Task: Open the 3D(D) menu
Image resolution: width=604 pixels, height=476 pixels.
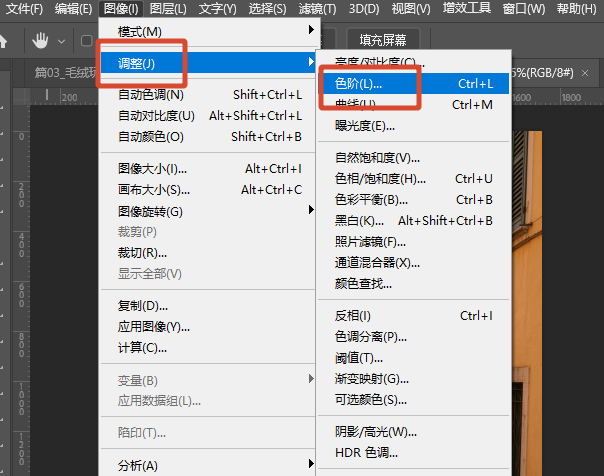Action: click(364, 8)
